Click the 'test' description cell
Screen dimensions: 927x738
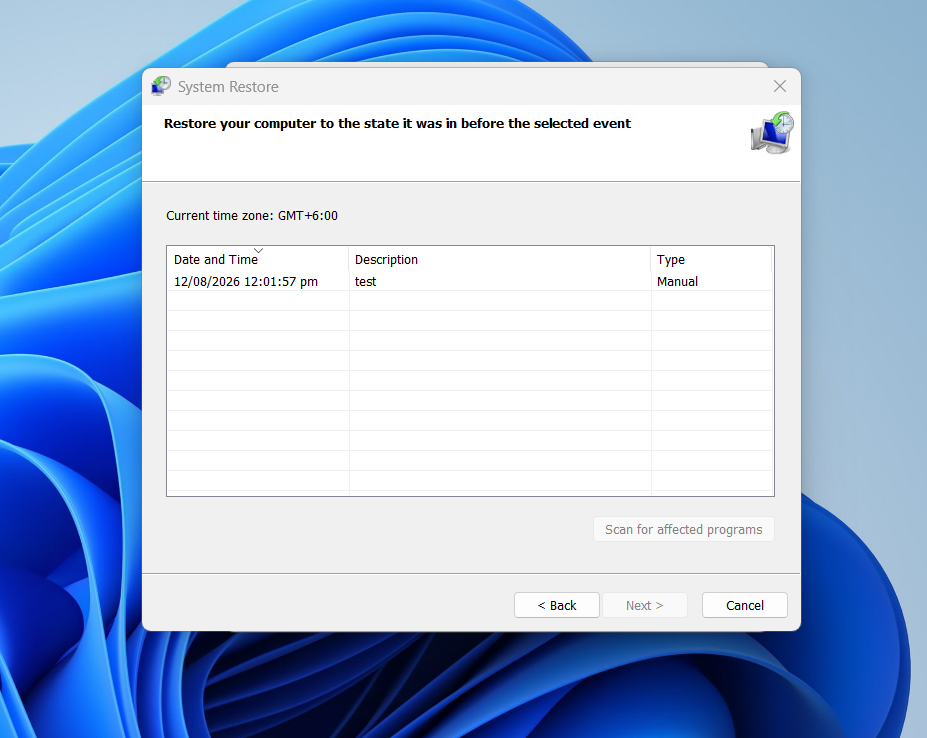[365, 281]
